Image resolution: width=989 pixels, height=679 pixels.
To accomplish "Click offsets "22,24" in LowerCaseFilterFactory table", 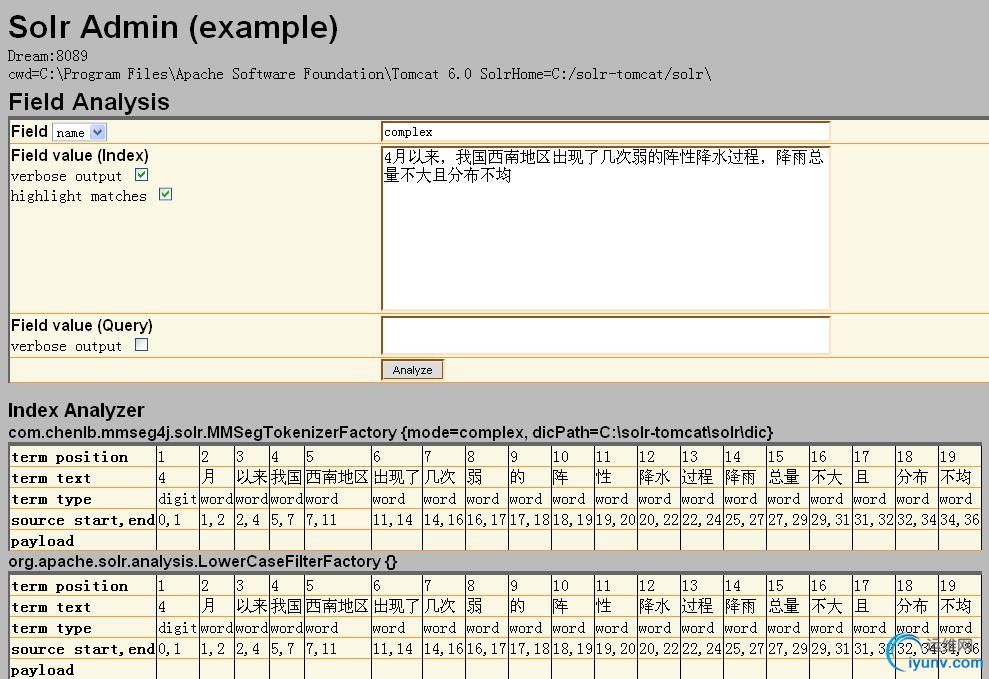I will tap(701, 649).
